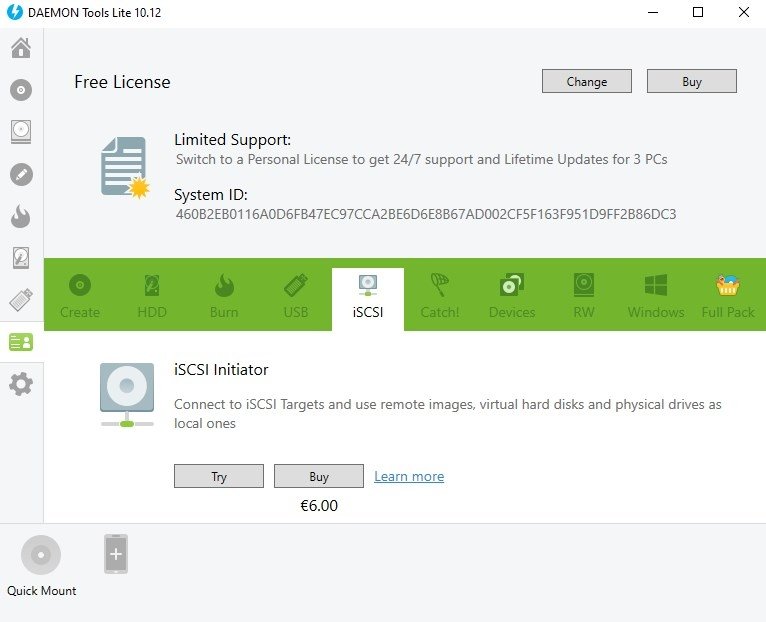766x622 pixels.
Task: Click the Limited Support heading
Action: click(x=233, y=140)
